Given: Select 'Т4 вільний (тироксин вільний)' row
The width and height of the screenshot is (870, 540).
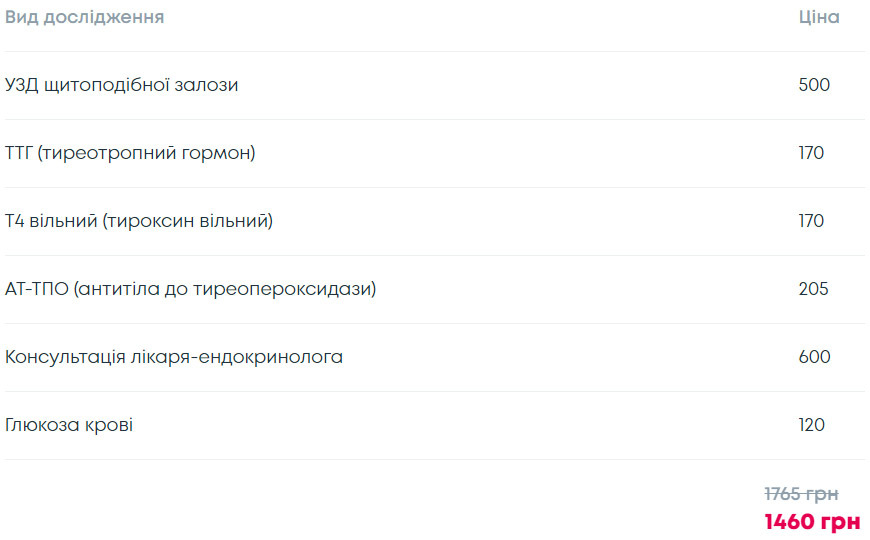Looking at the screenshot, I should 434,221.
